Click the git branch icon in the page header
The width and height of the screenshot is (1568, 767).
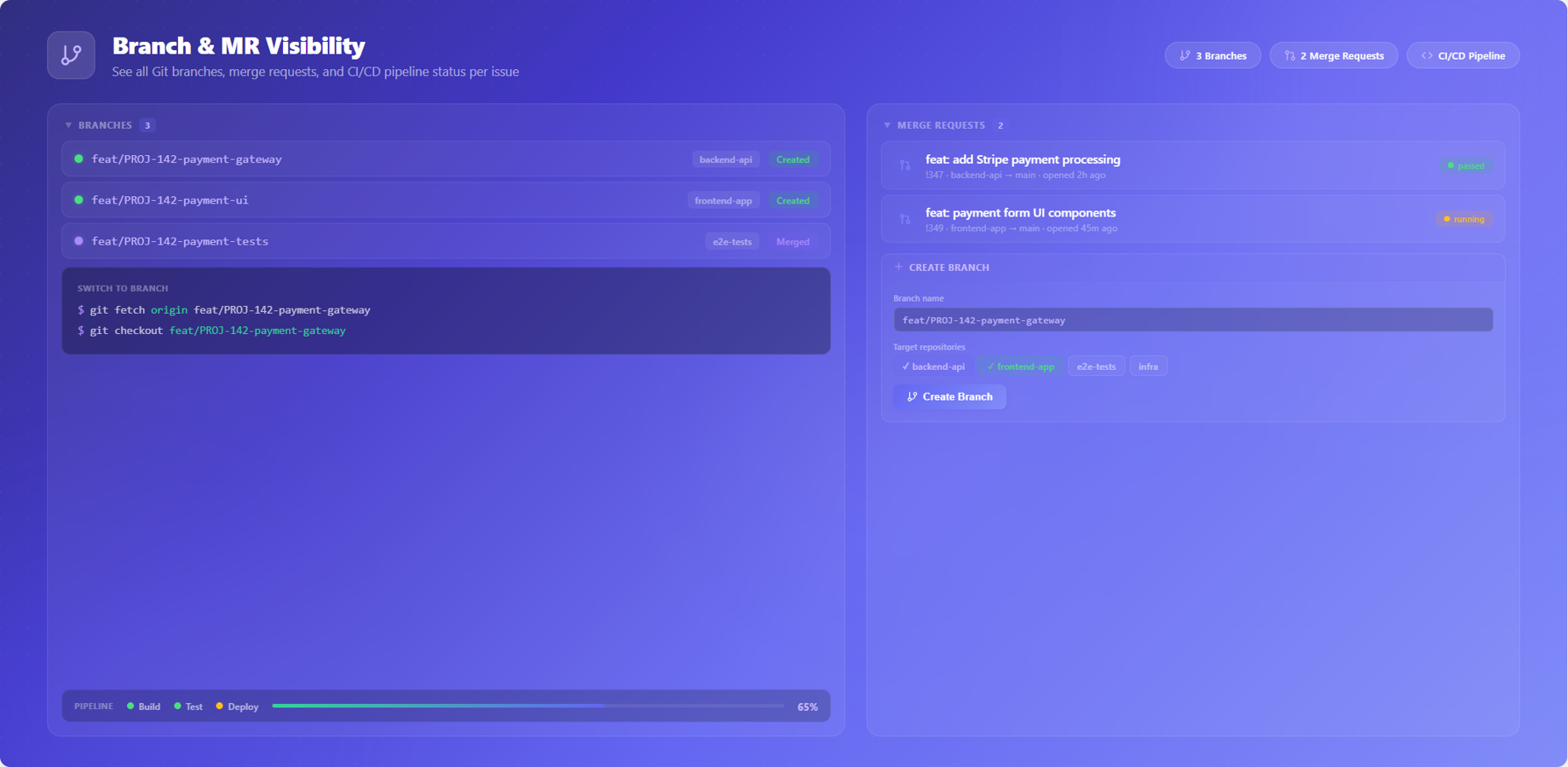[71, 55]
